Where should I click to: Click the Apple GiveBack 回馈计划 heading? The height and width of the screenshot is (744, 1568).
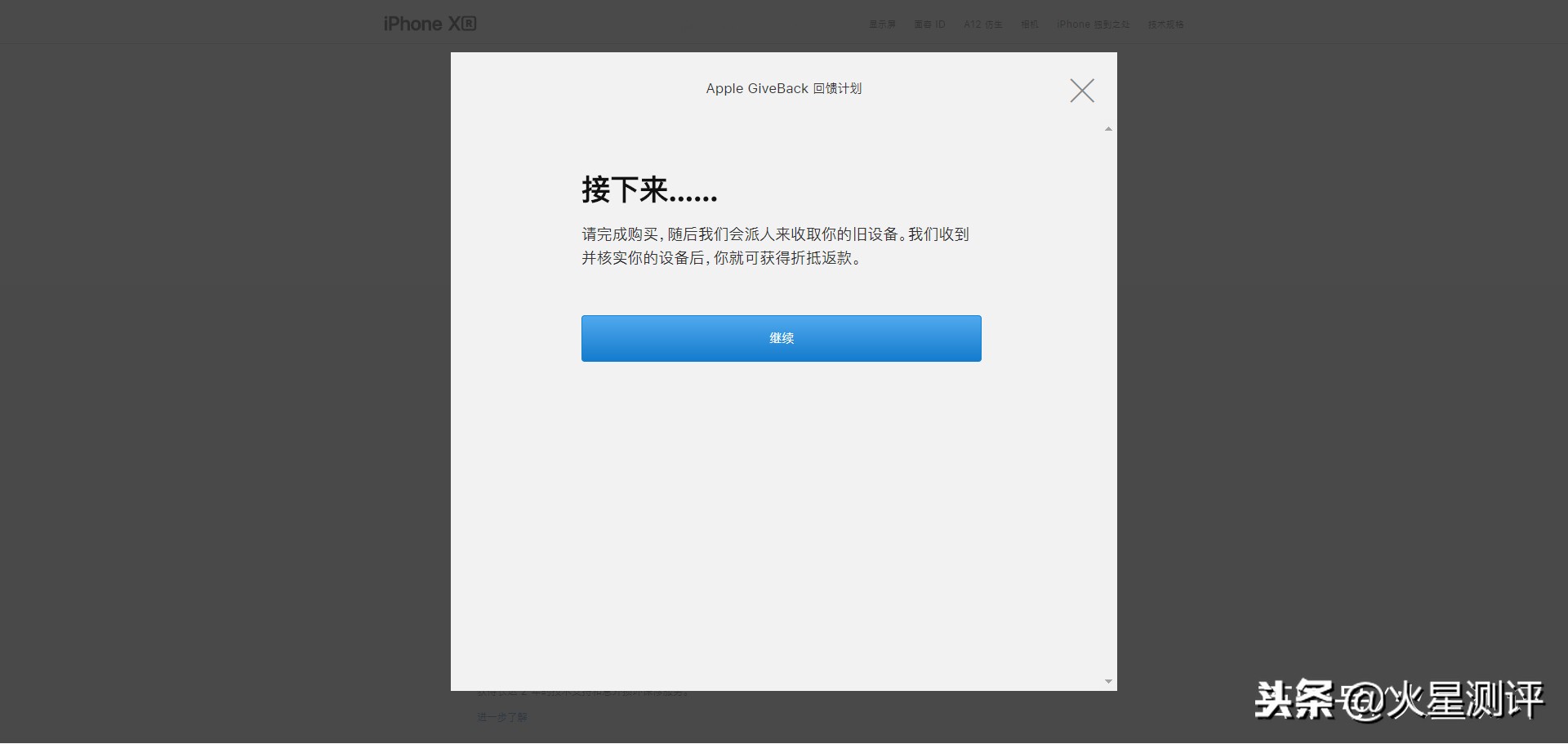pyautogui.click(x=784, y=88)
